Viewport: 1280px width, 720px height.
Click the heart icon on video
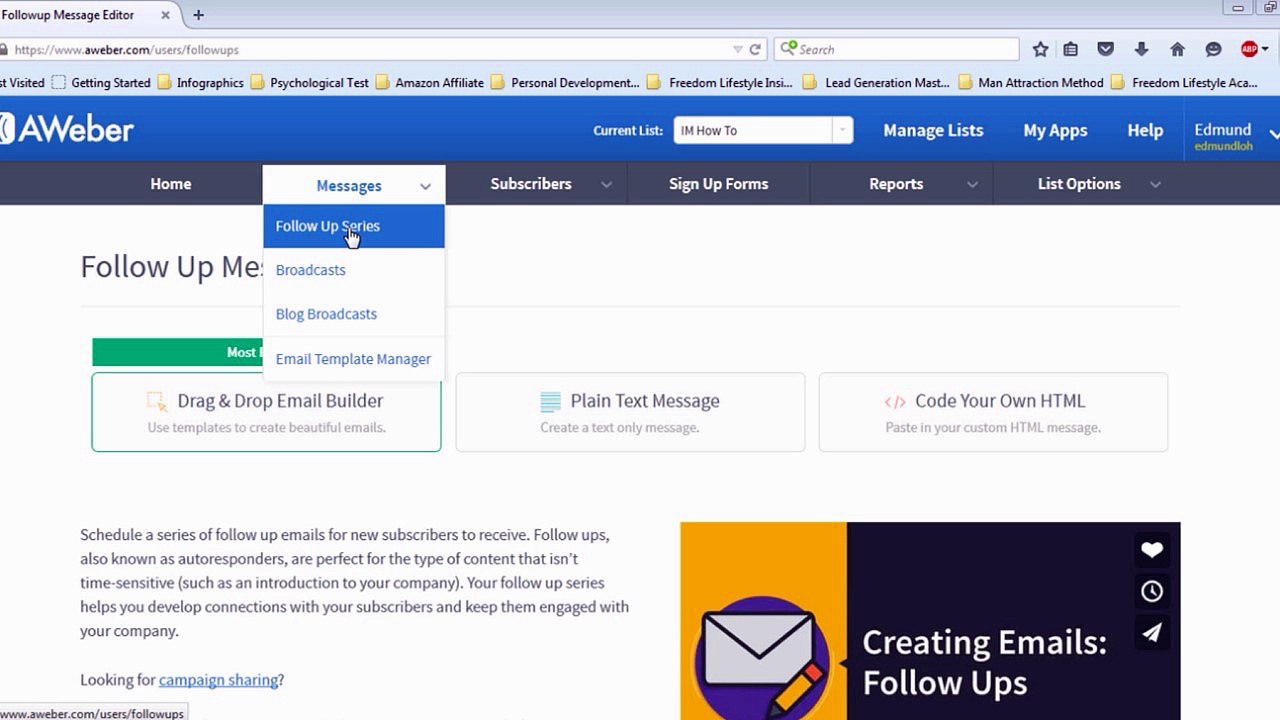pyautogui.click(x=1152, y=550)
